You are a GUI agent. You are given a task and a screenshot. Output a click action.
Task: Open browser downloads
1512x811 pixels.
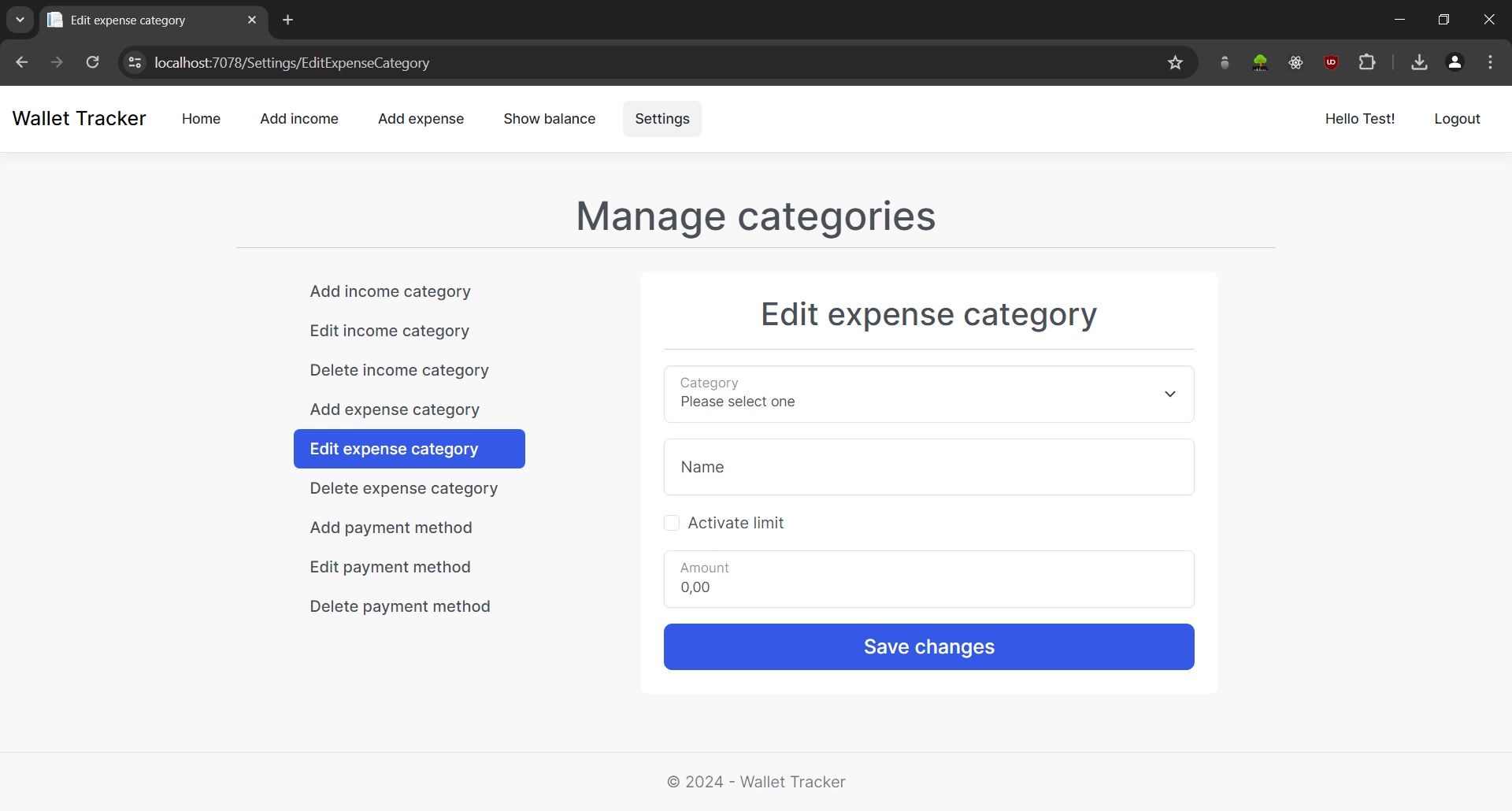1419,62
